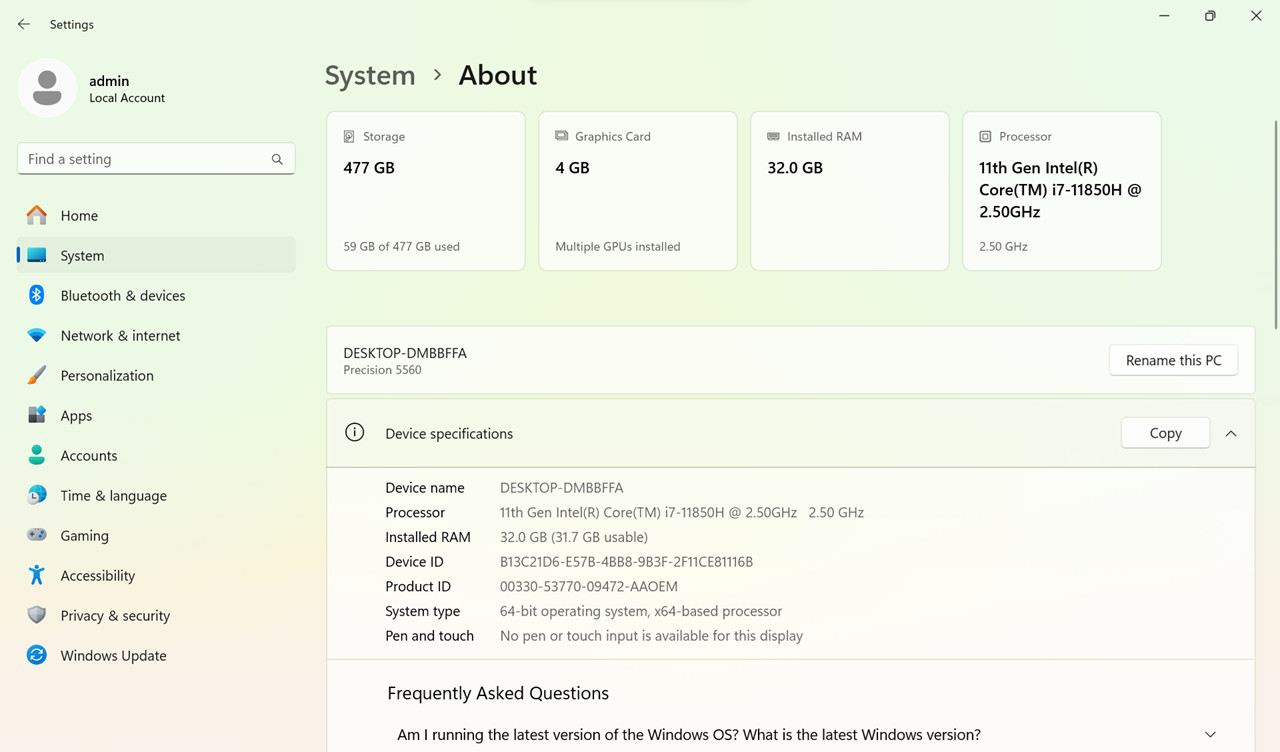Click the Windows Update refresh icon
Image resolution: width=1280 pixels, height=752 pixels.
[37, 655]
